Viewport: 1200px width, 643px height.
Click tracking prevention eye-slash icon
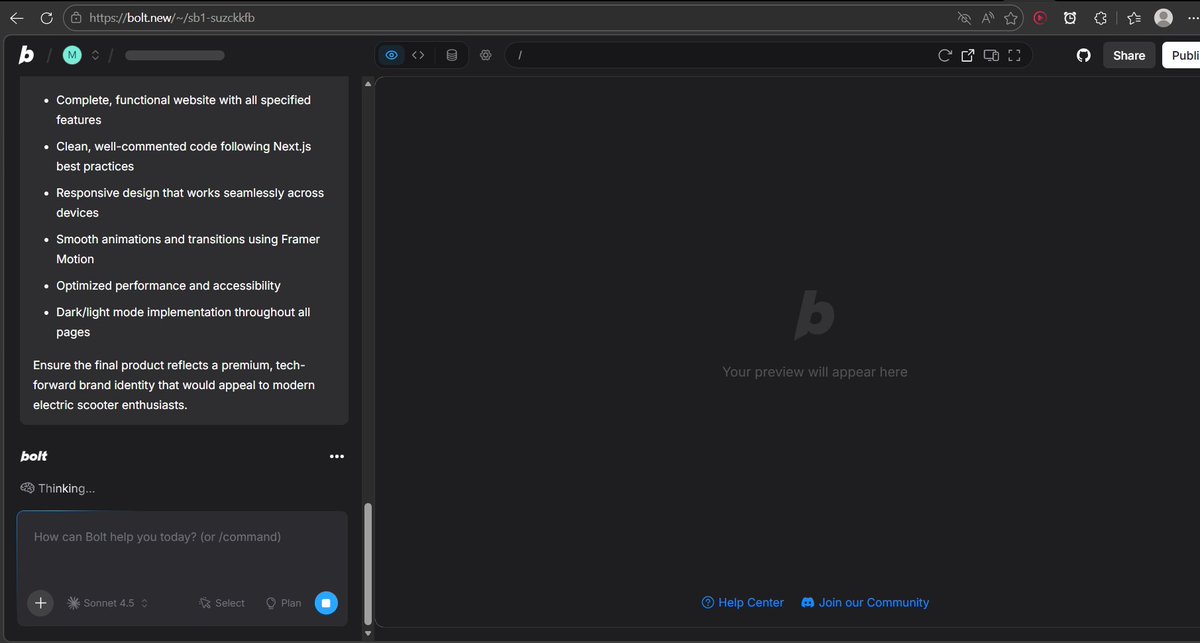coord(964,18)
